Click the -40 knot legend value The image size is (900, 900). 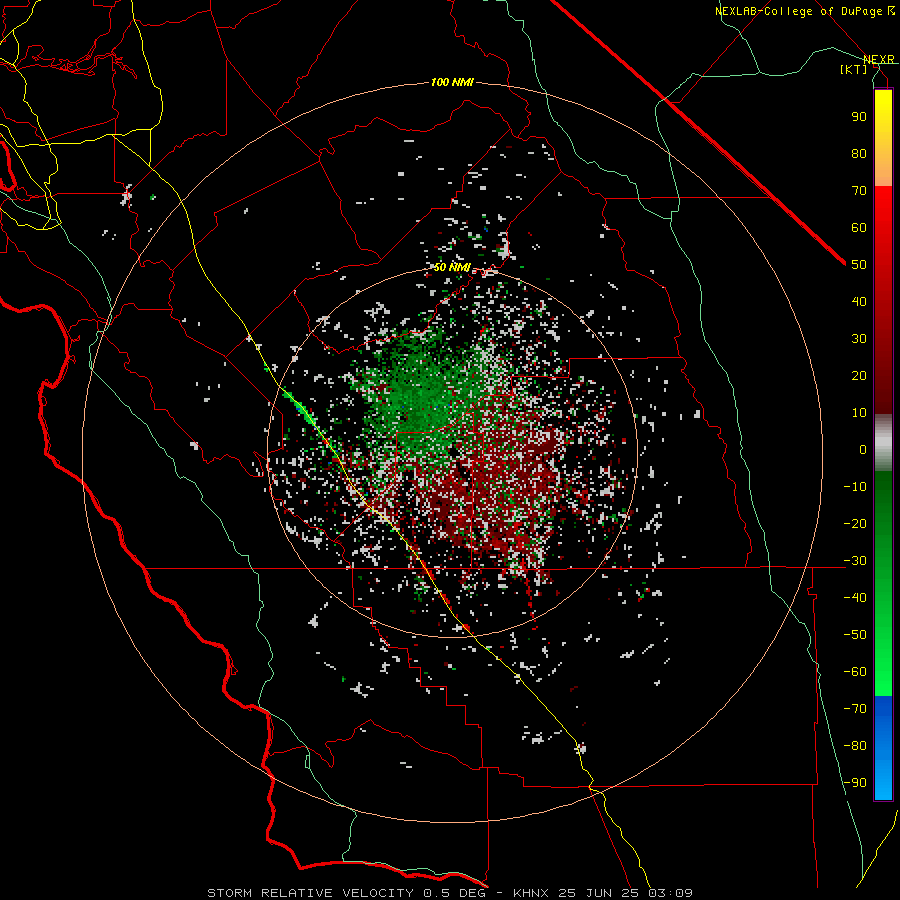point(855,598)
